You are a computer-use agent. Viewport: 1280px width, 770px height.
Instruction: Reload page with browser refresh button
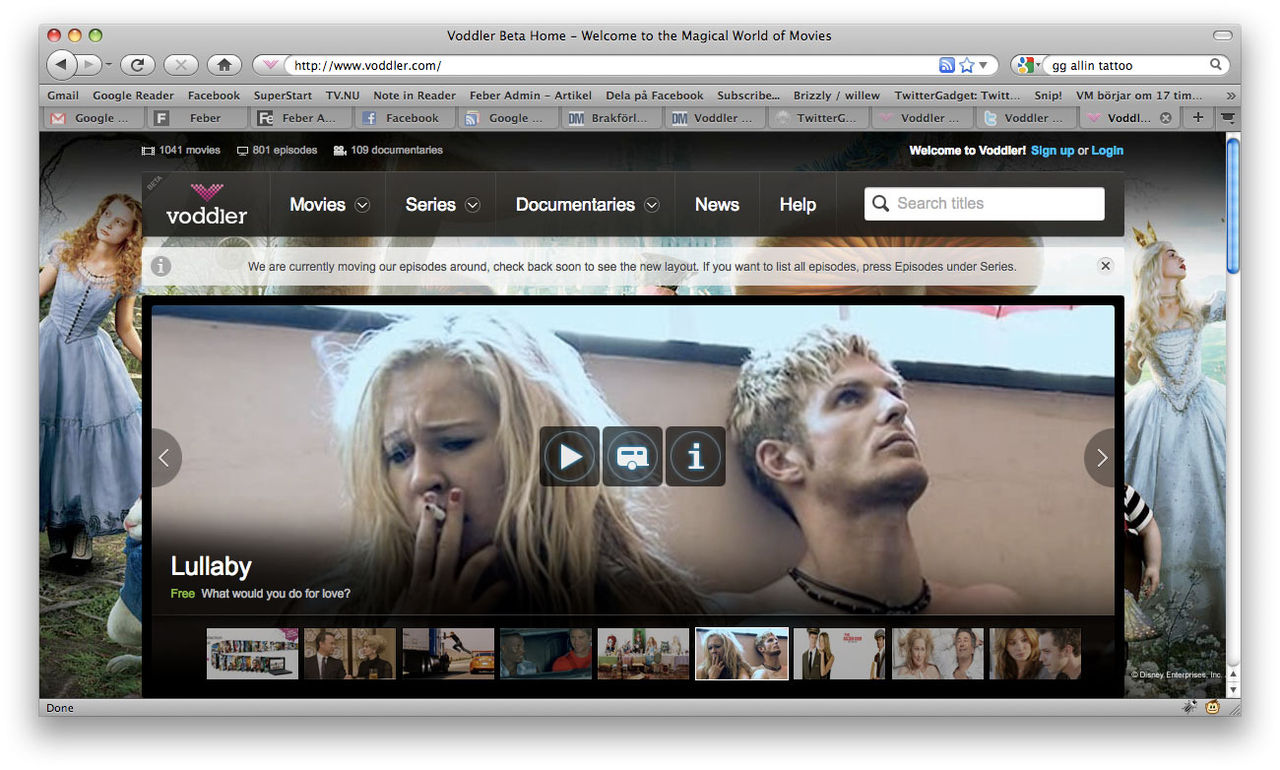tap(137, 65)
